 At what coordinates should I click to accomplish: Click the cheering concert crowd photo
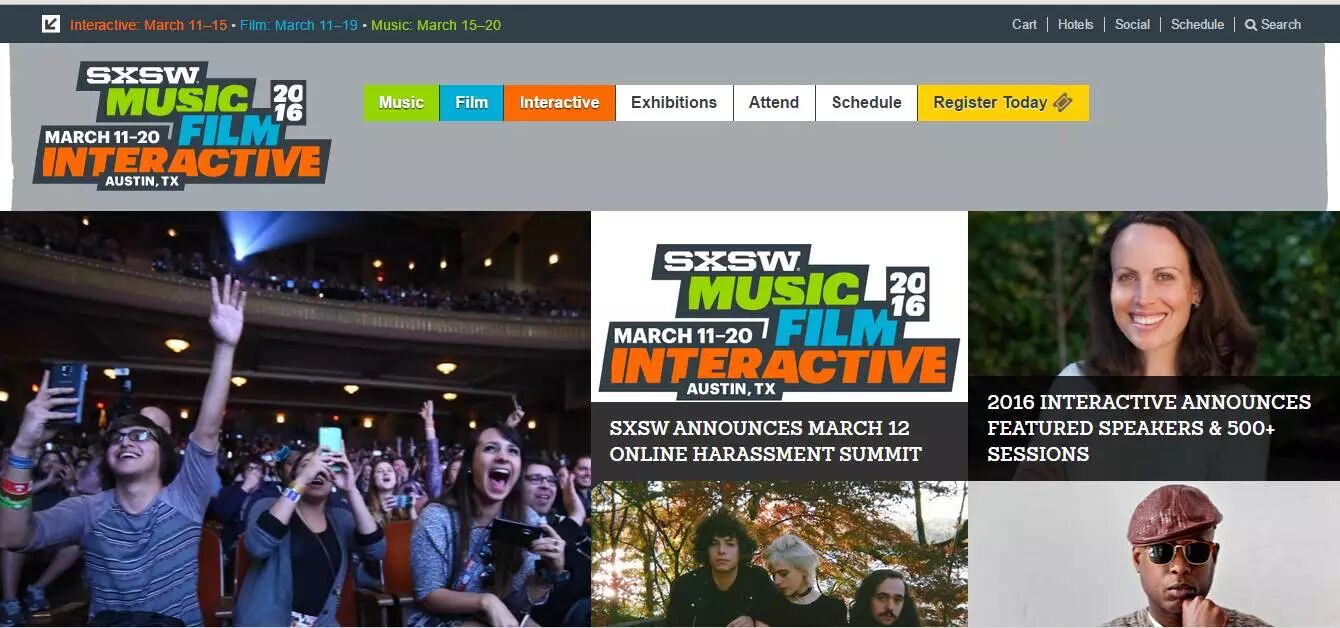[x=295, y=419]
